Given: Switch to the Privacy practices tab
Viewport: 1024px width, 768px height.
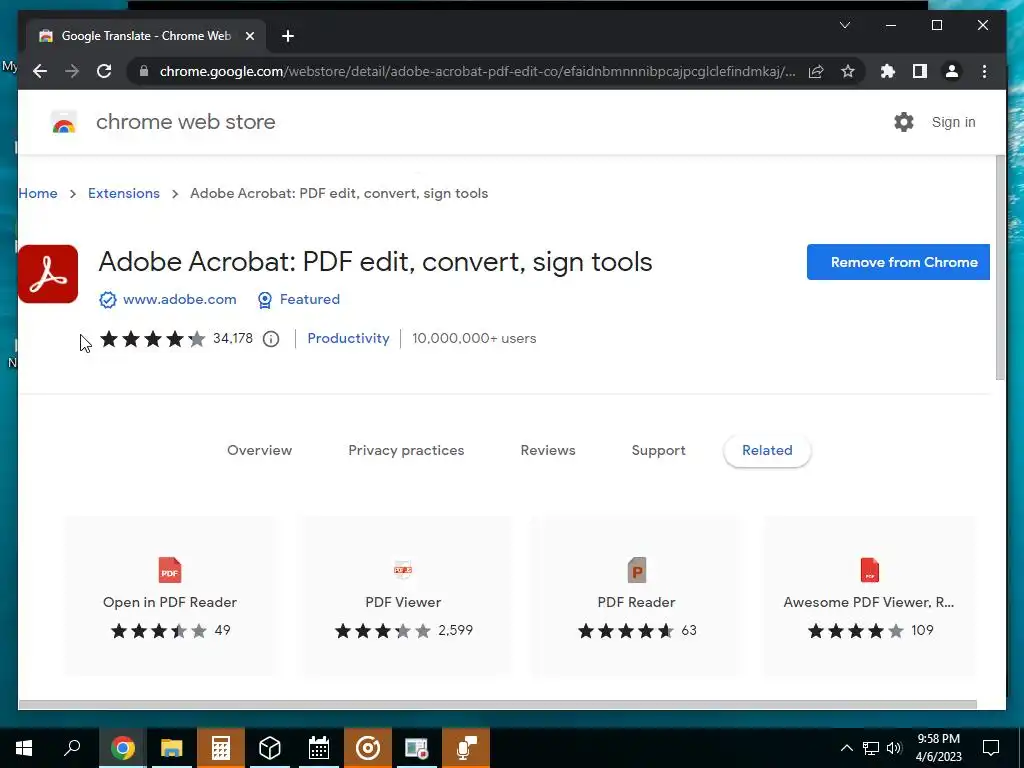Looking at the screenshot, I should (x=406, y=450).
